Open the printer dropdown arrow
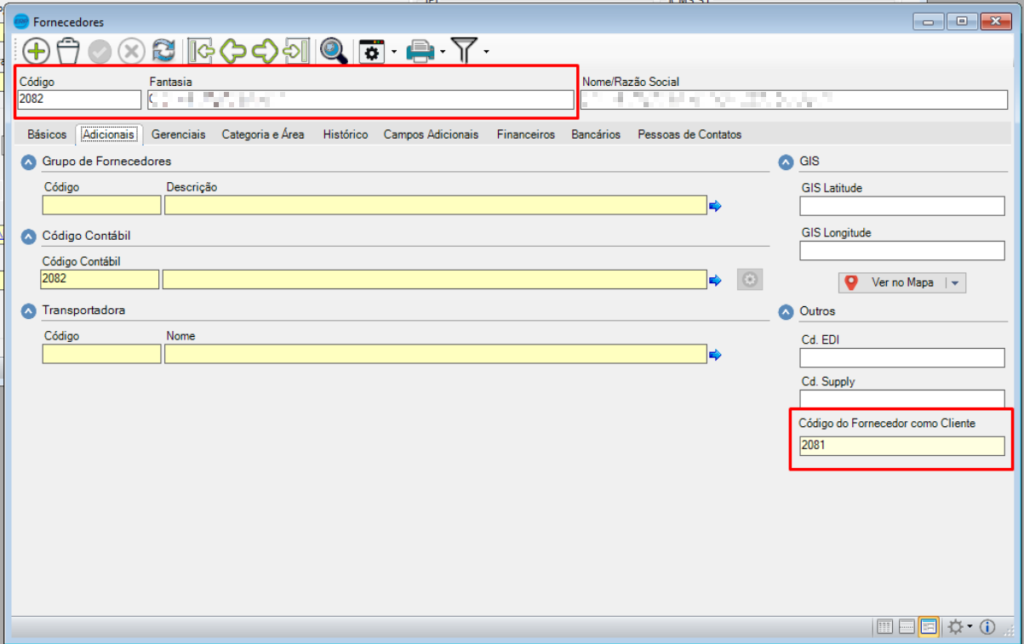 point(442,52)
